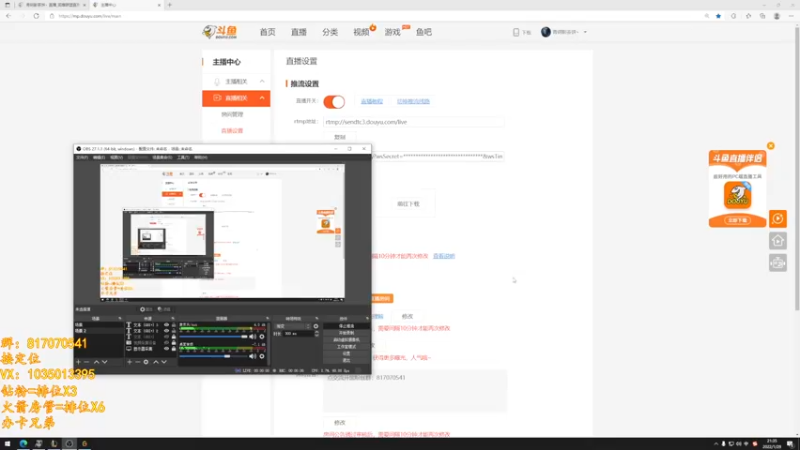Open the 游戏 navigation tab

point(392,32)
